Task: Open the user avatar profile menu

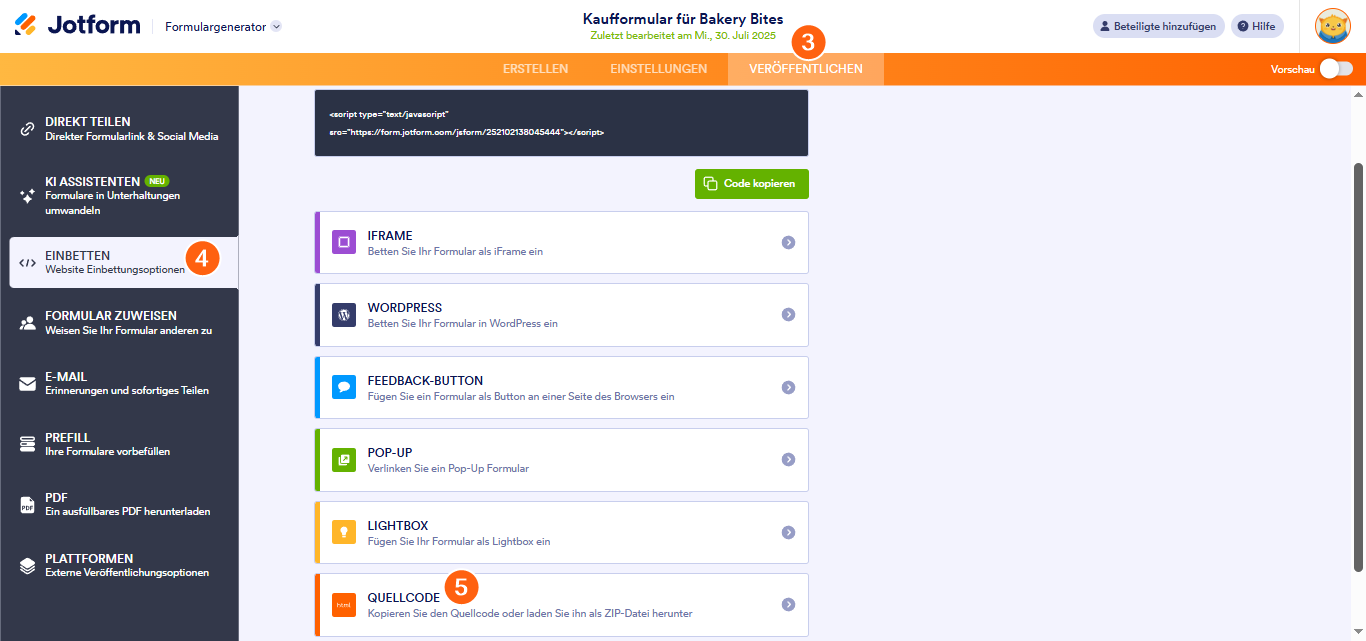Action: click(x=1332, y=26)
